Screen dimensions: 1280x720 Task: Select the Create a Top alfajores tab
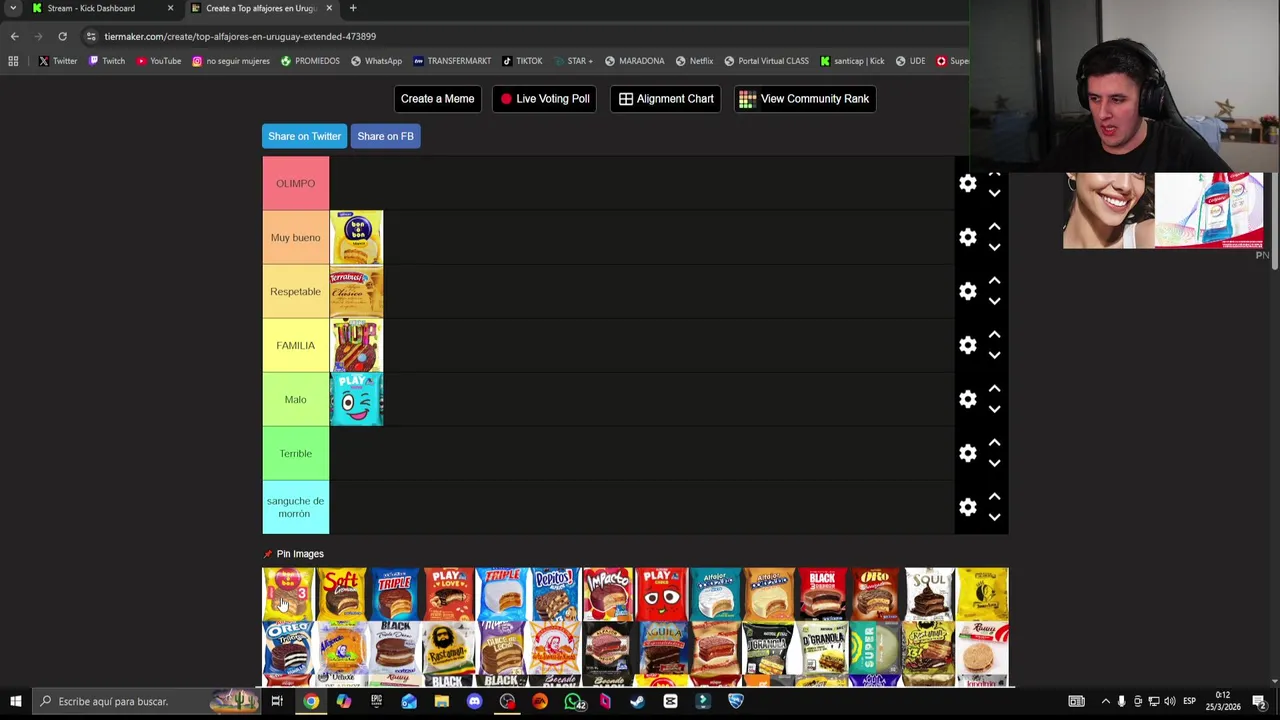262,8
